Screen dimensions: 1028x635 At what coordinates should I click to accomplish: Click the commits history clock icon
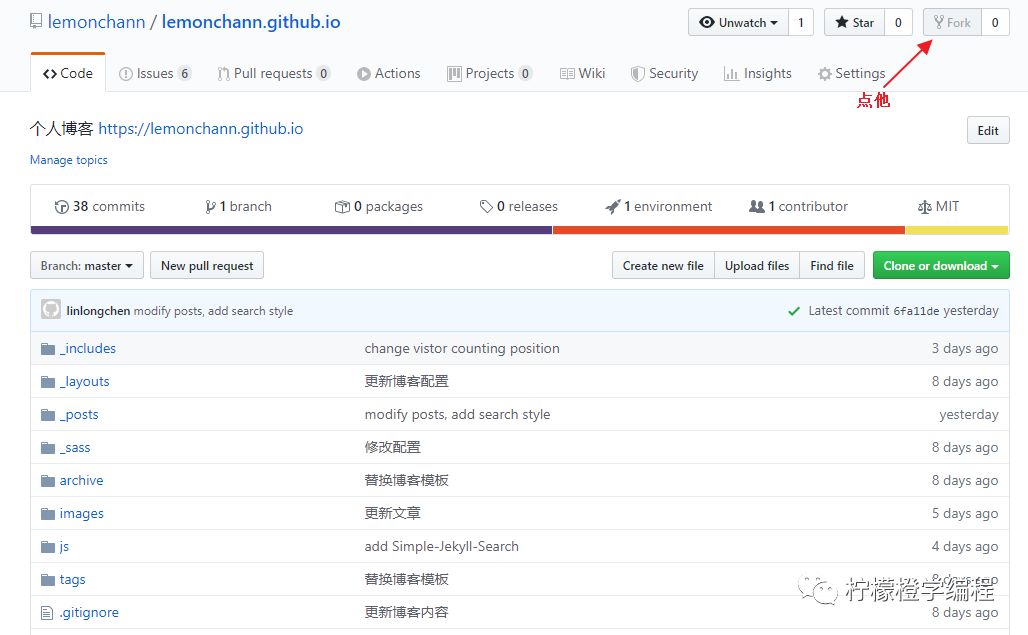click(x=62, y=207)
